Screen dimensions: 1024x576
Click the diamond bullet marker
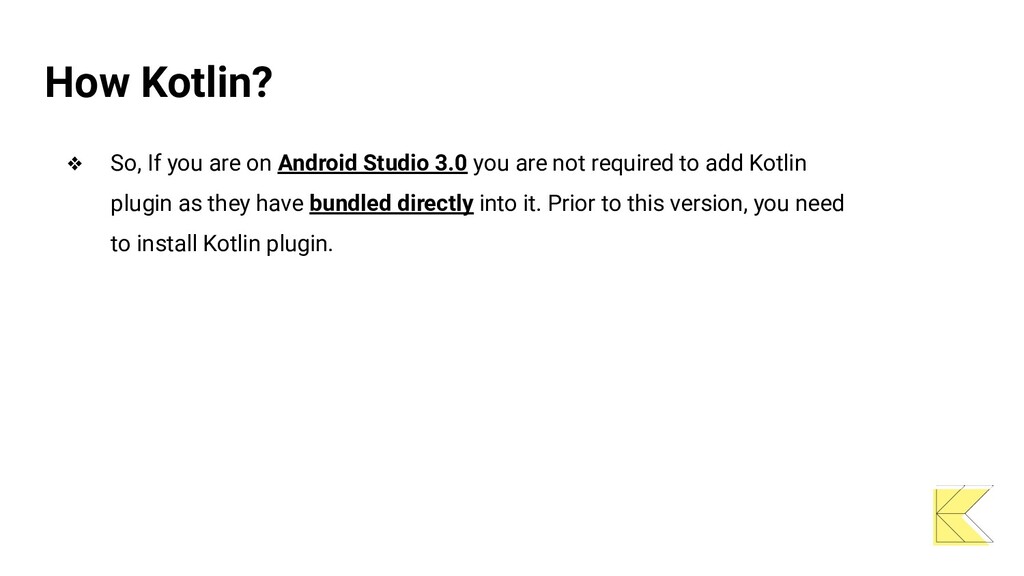(x=75, y=163)
